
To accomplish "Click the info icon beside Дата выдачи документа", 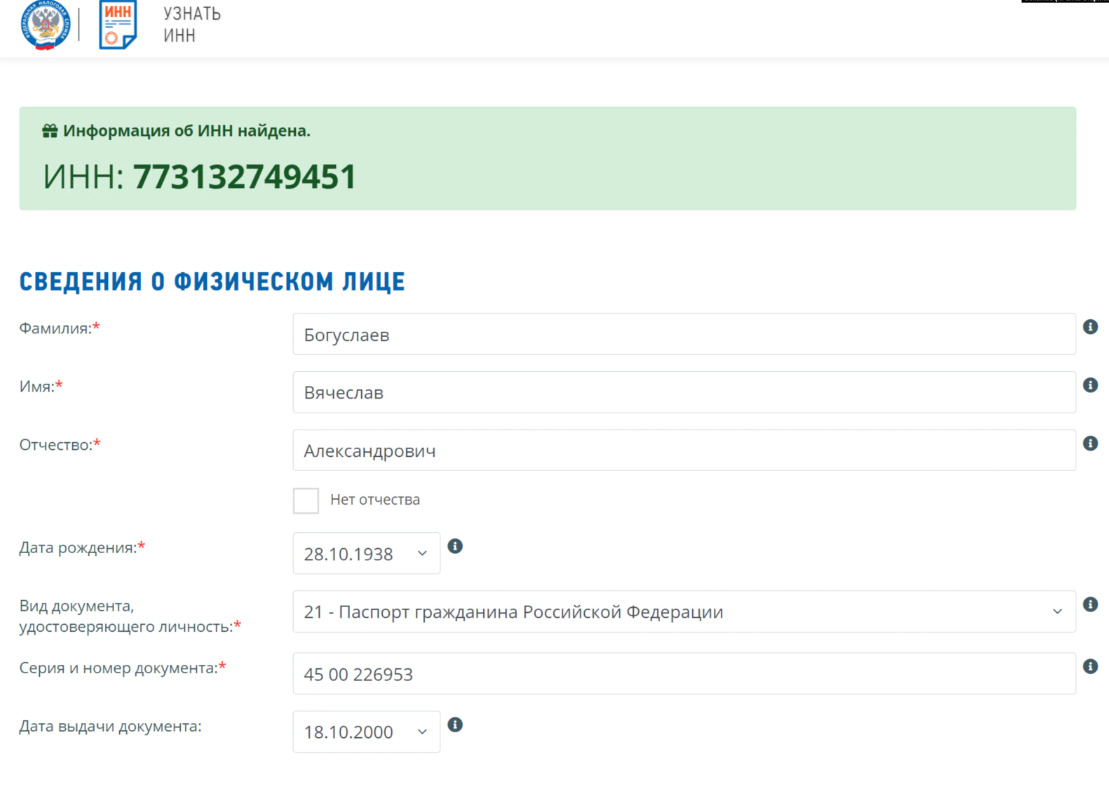I will (455, 724).
